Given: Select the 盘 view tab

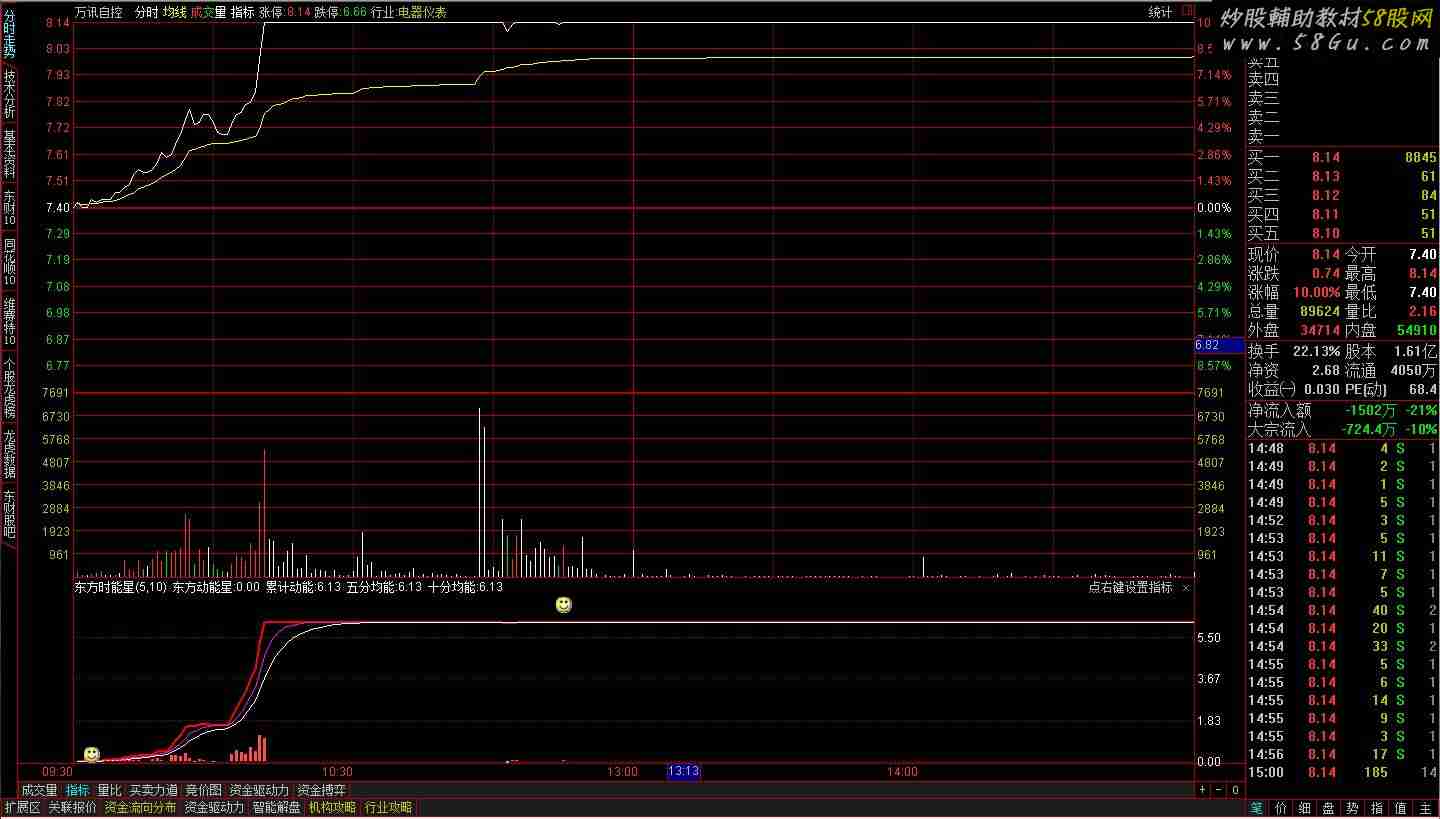Looking at the screenshot, I should [1330, 808].
